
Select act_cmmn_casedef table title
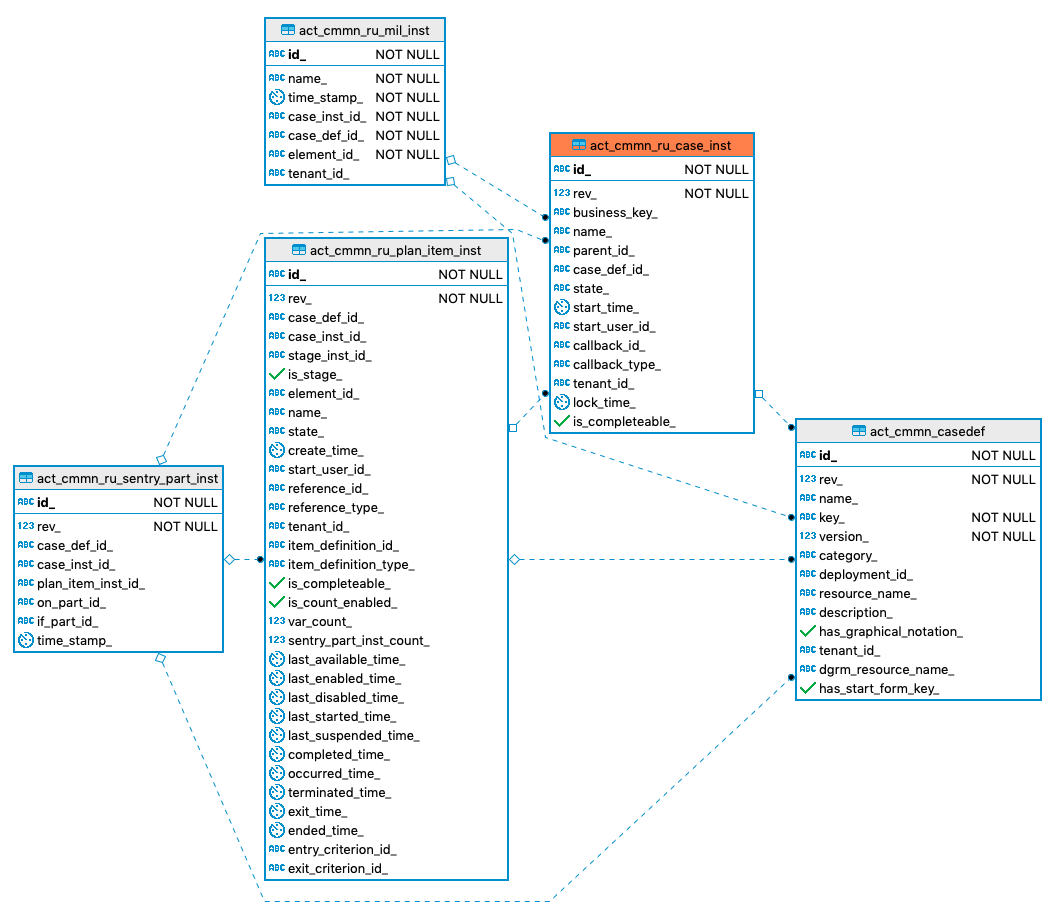[x=927, y=431]
